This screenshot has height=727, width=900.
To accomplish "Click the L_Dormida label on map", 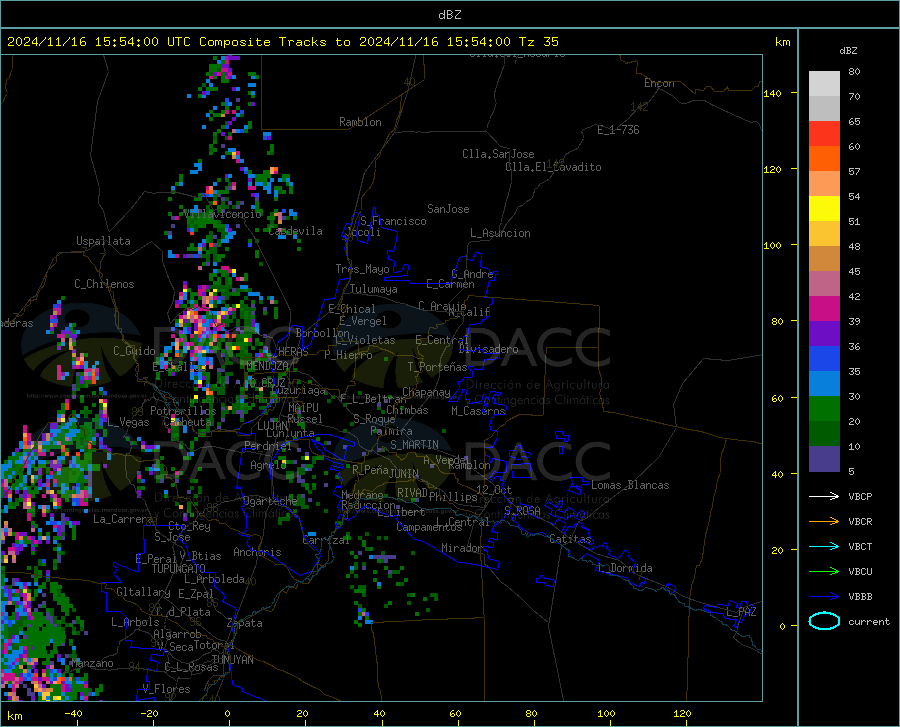I will pyautogui.click(x=625, y=568).
